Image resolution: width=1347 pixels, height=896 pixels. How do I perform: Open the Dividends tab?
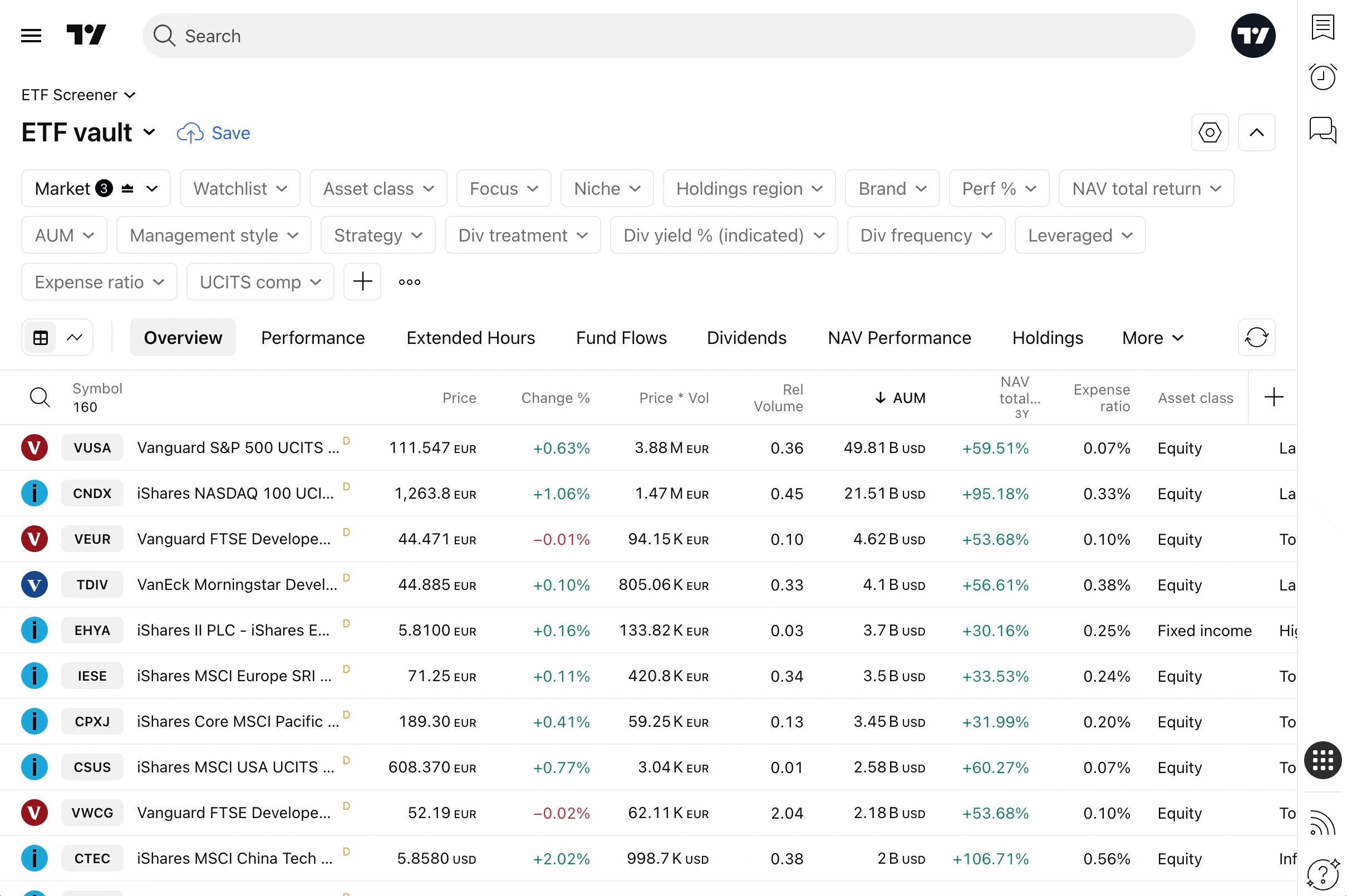click(746, 338)
